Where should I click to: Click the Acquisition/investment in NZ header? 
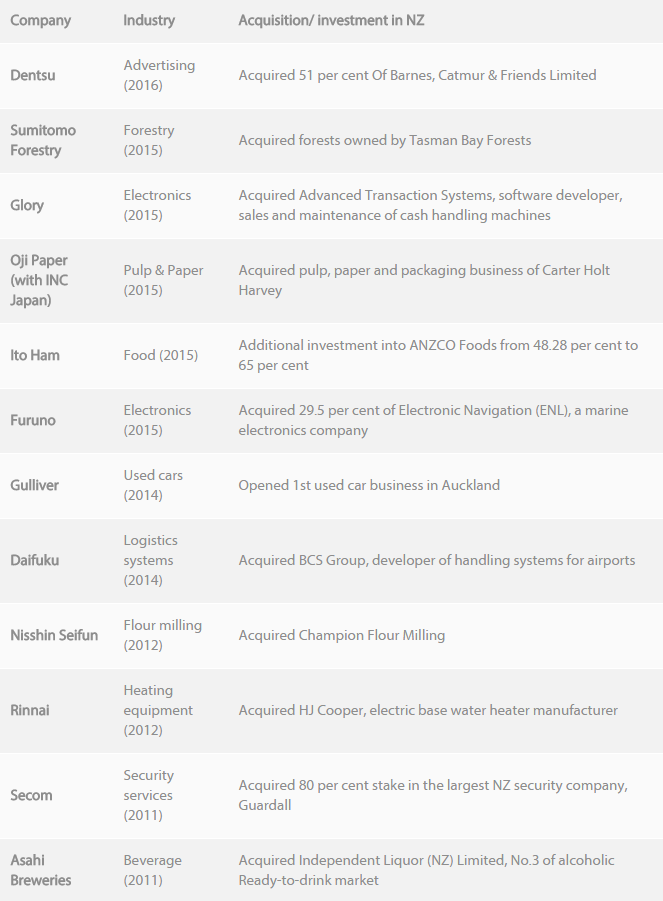[331, 20]
